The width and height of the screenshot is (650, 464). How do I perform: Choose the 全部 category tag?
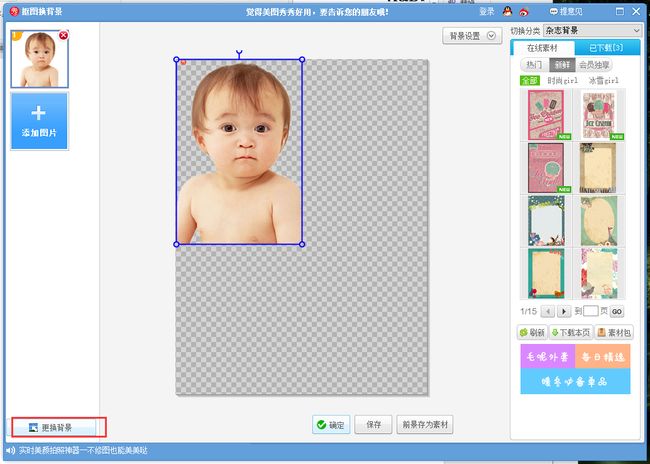(530, 80)
